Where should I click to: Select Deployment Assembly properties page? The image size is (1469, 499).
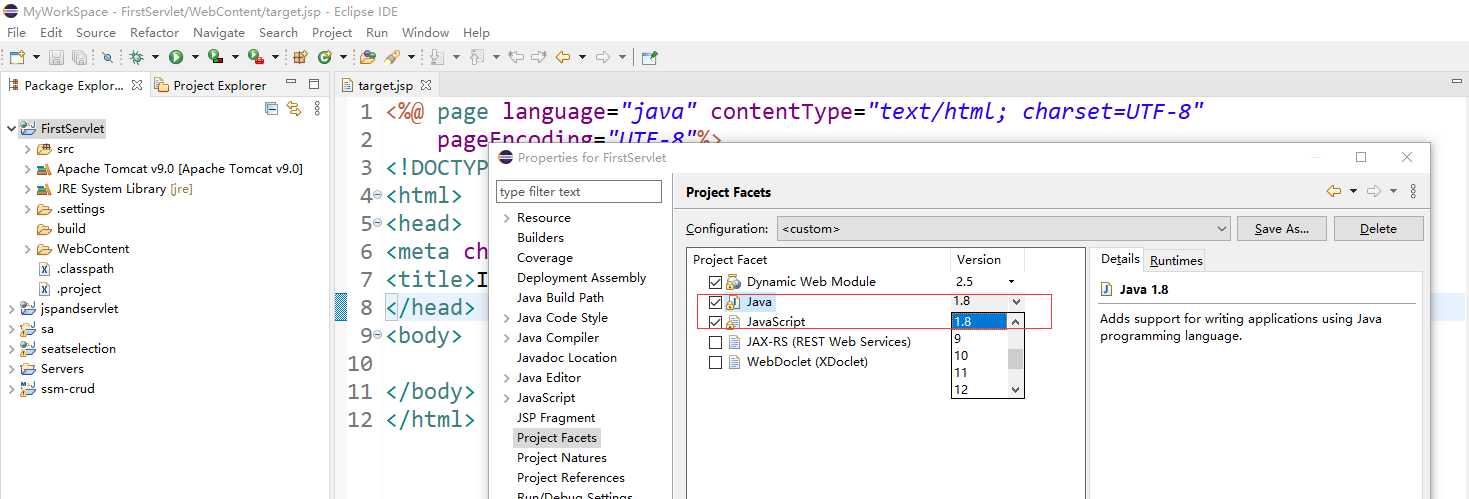click(581, 278)
